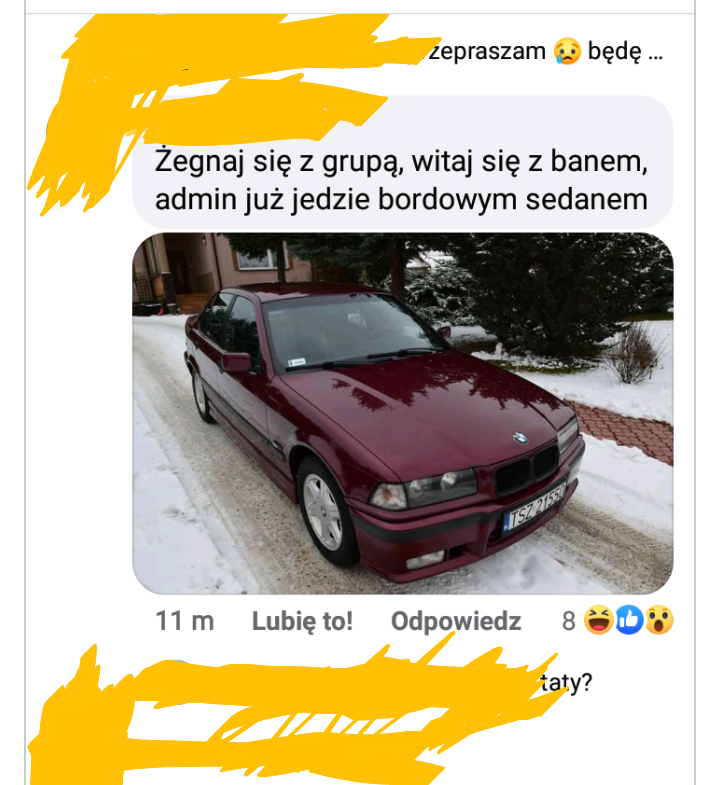720x785 pixels.
Task: Open the burgundy BMW sedan photo
Action: pyautogui.click(x=403, y=414)
